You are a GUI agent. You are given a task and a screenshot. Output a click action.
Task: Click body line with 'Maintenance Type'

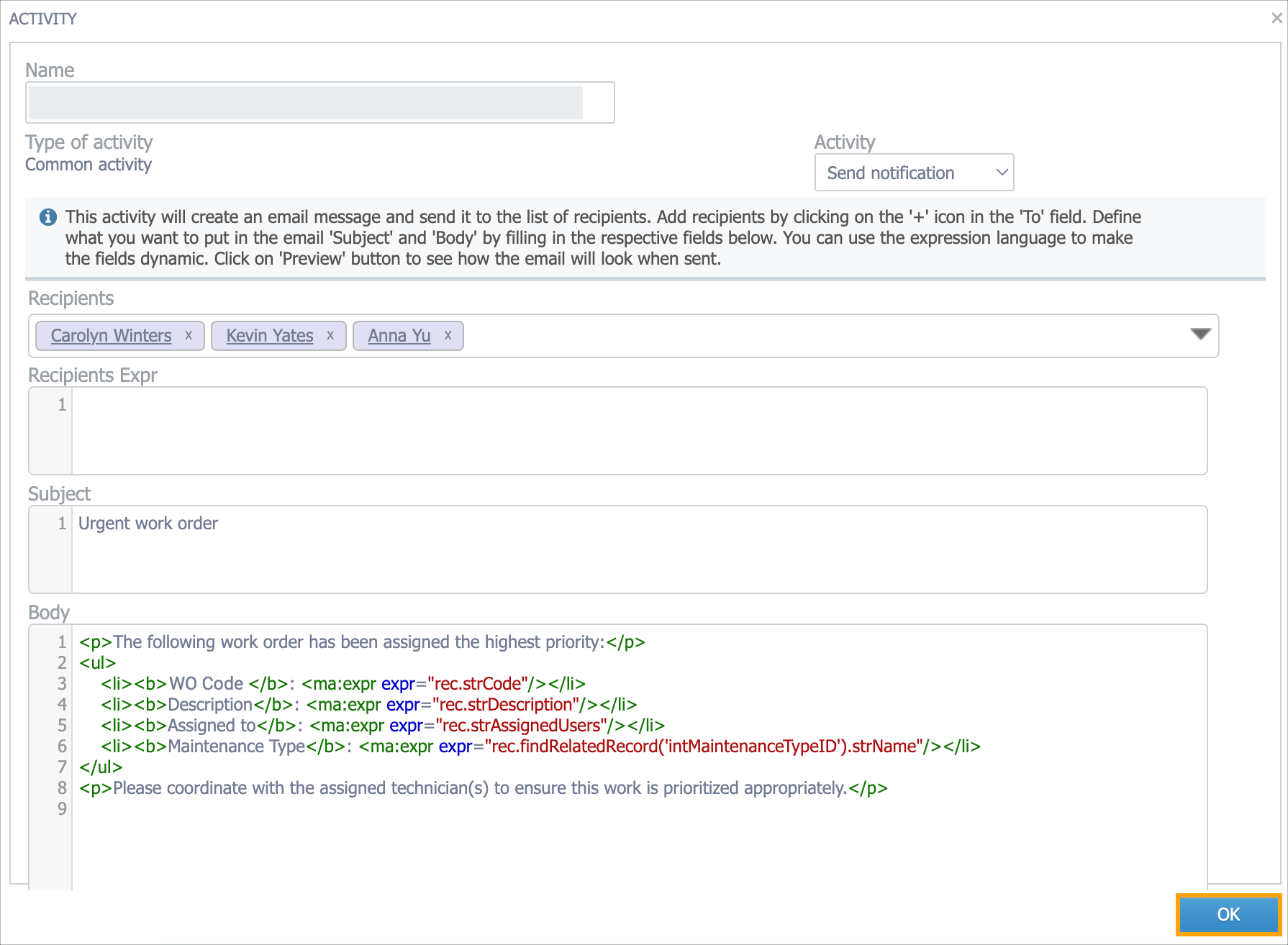click(540, 747)
